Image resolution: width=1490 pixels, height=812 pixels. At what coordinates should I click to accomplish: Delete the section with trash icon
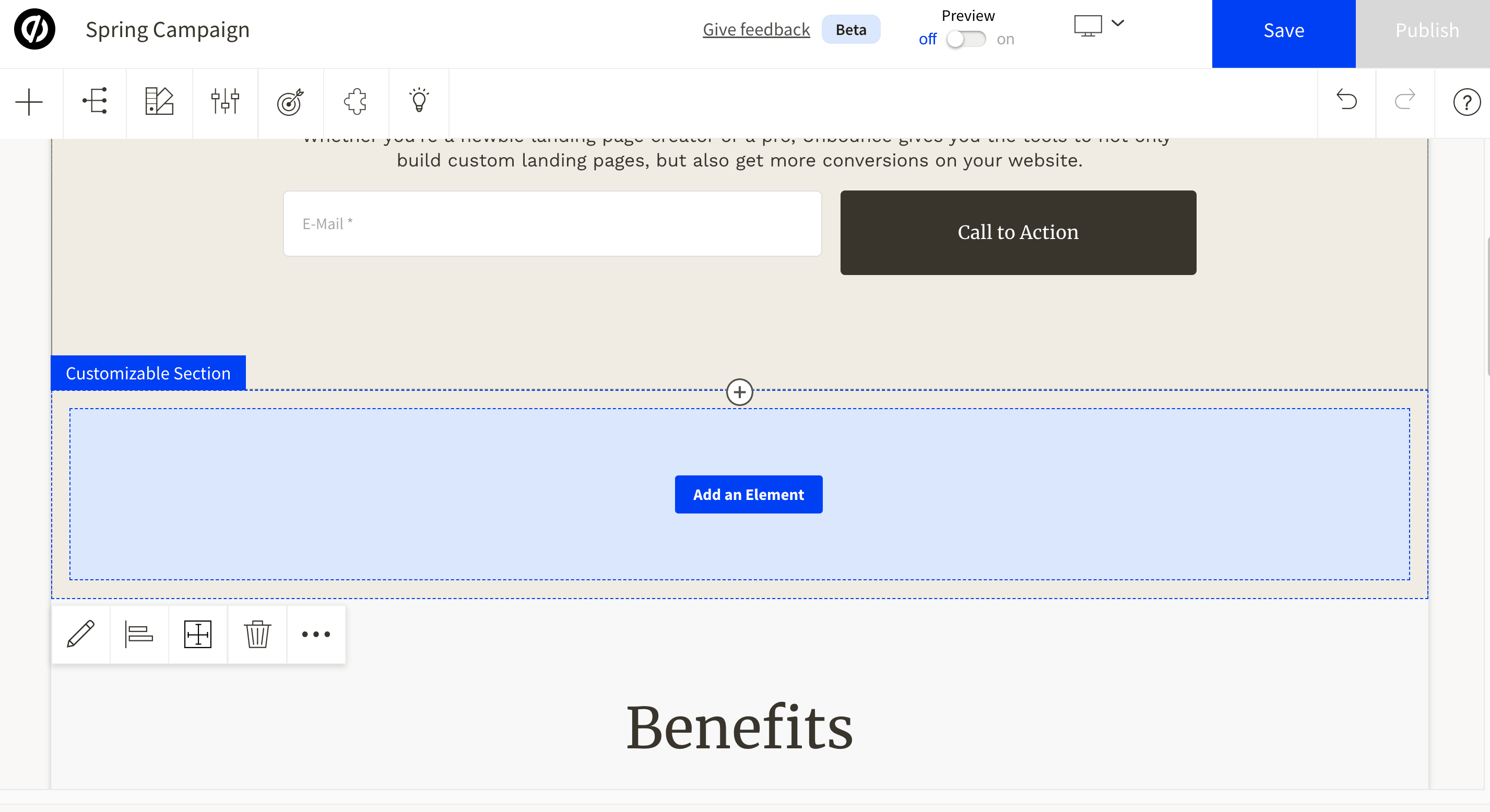tap(257, 634)
